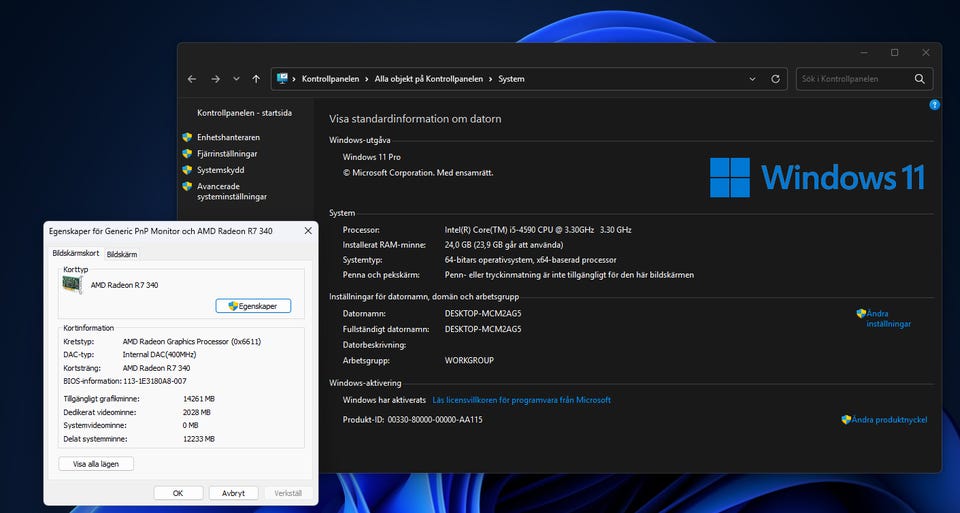Image resolution: width=960 pixels, height=513 pixels.
Task: Click the blue help question mark icon
Action: click(x=934, y=104)
